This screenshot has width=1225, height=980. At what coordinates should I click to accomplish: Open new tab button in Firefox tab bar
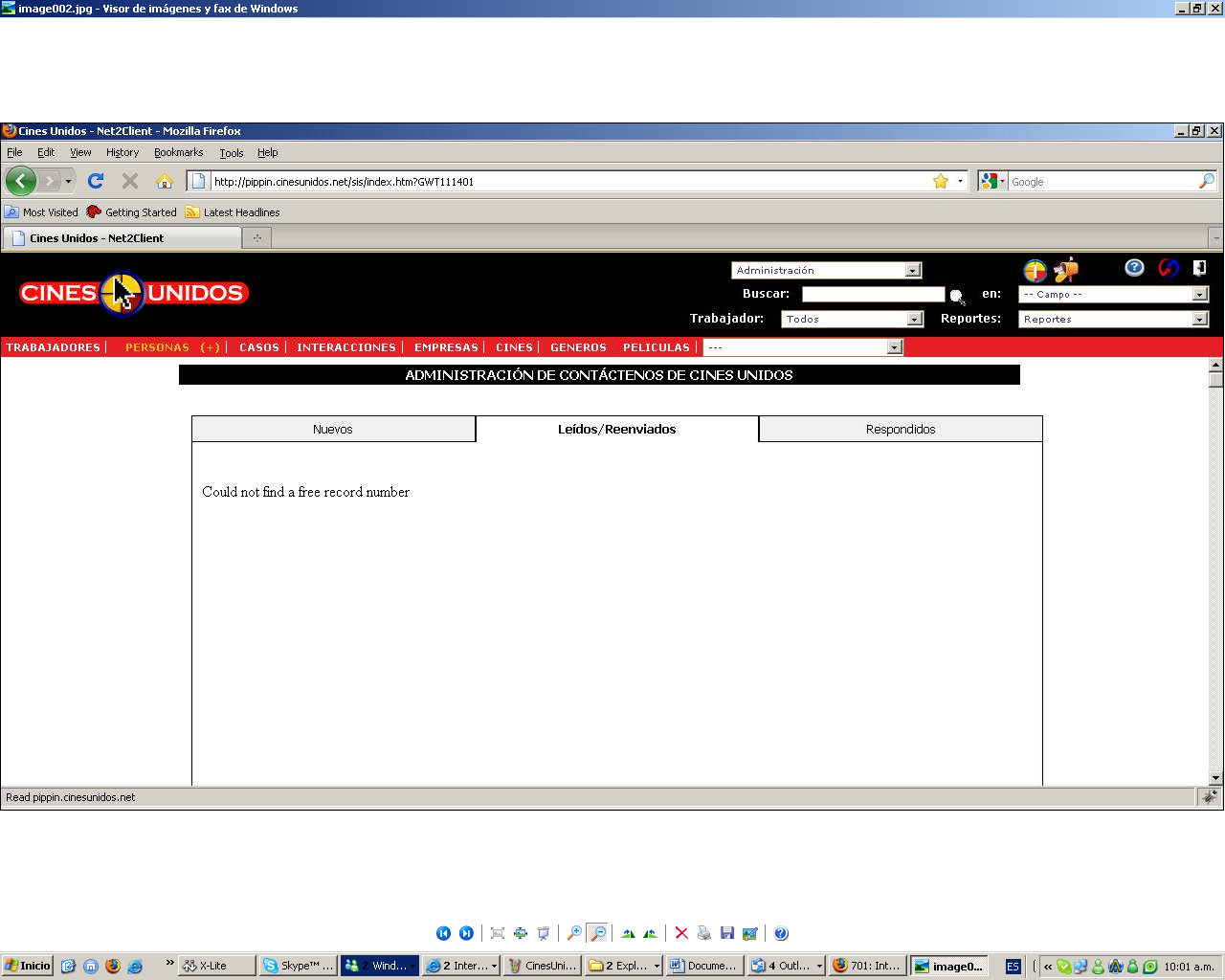coord(257,237)
